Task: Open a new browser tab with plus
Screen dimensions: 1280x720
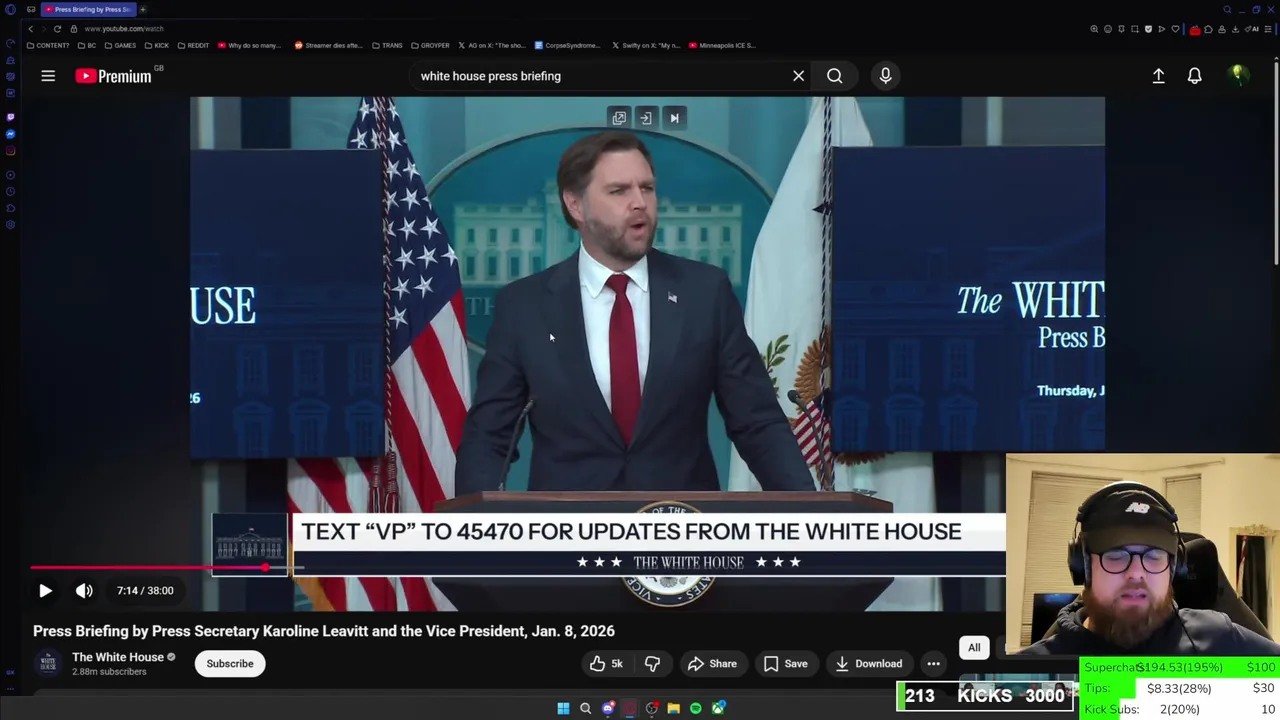Action: point(142,9)
